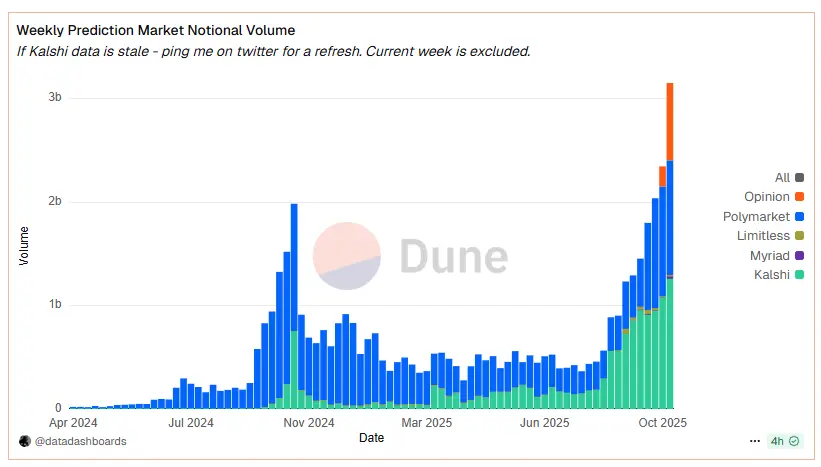Screen dimensions: 821x467
Task: Click the 2b volume axis label
Action: (54, 201)
